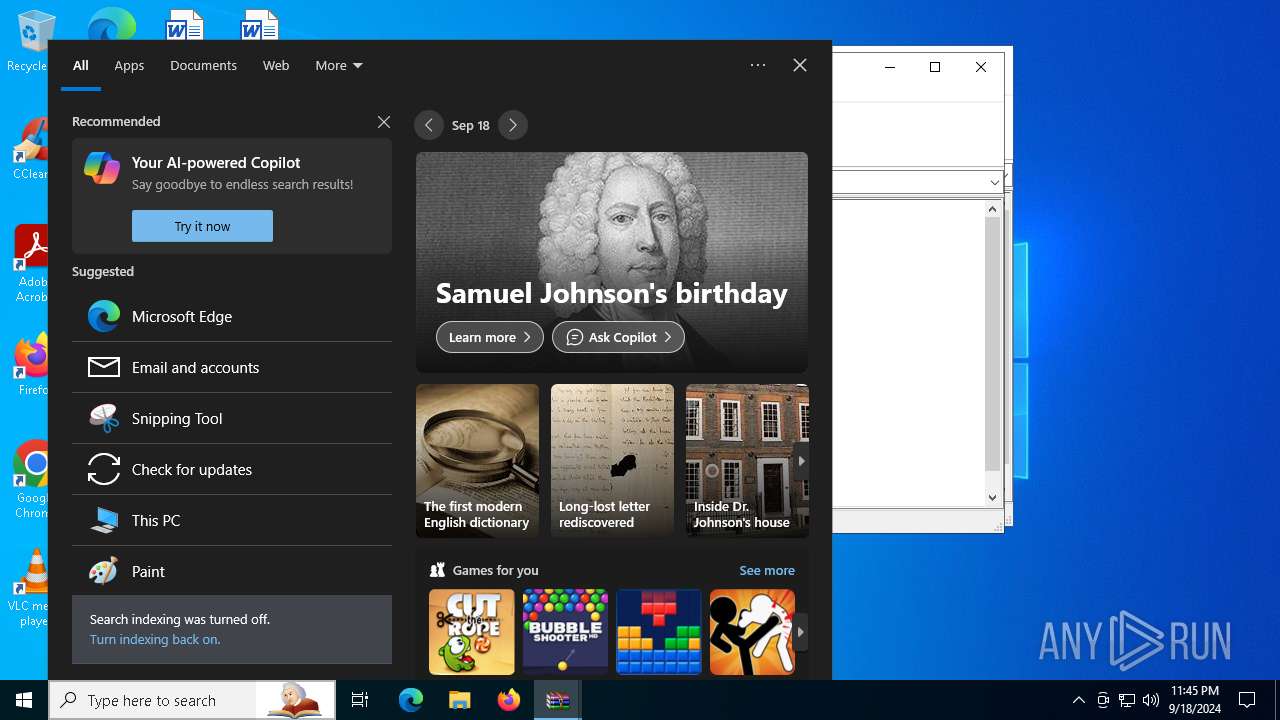Click the taskbar search box
This screenshot has width=1280, height=720.
192,700
